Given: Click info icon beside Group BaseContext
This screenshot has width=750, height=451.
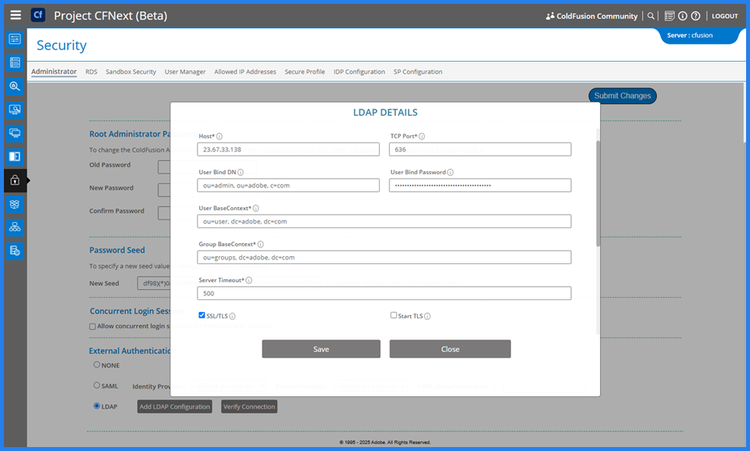Looking at the screenshot, I should pyautogui.click(x=261, y=244).
